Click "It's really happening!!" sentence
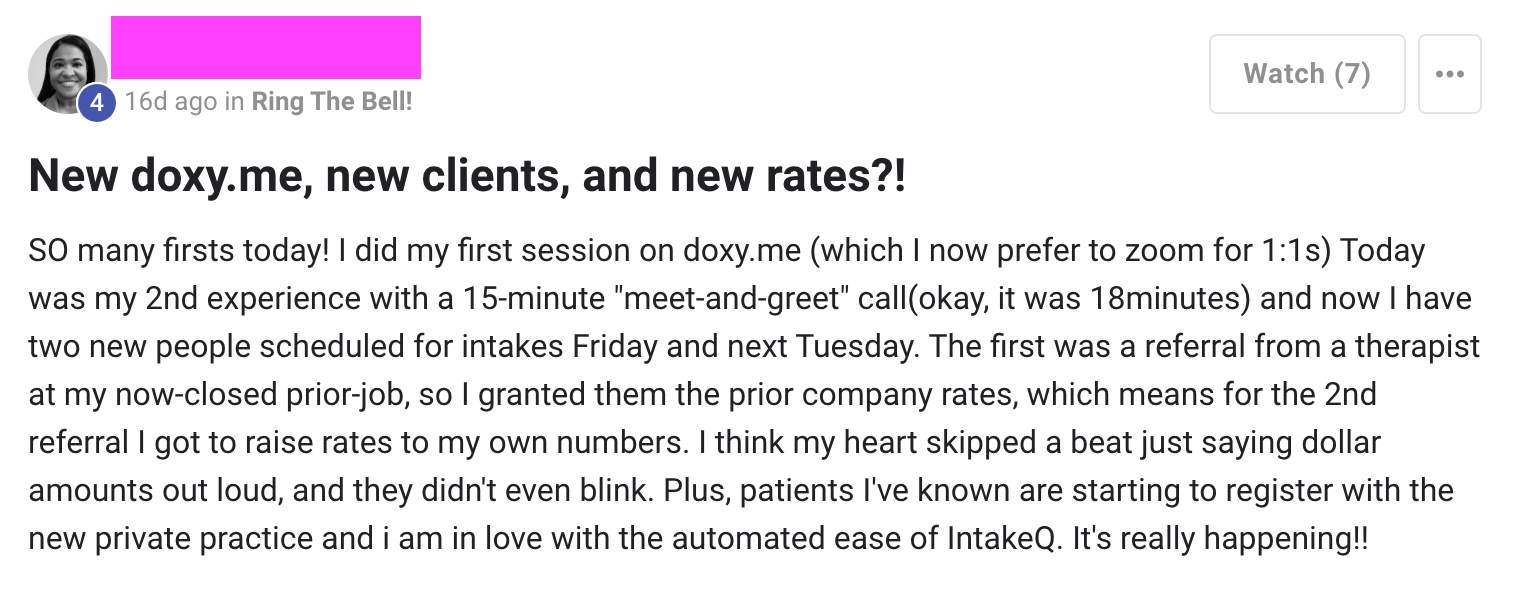Viewport: 1528px width, 598px height. pyautogui.click(x=1220, y=539)
